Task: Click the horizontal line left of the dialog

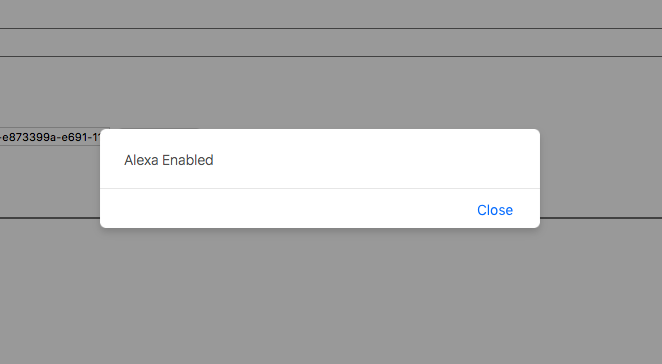Action: (x=50, y=218)
